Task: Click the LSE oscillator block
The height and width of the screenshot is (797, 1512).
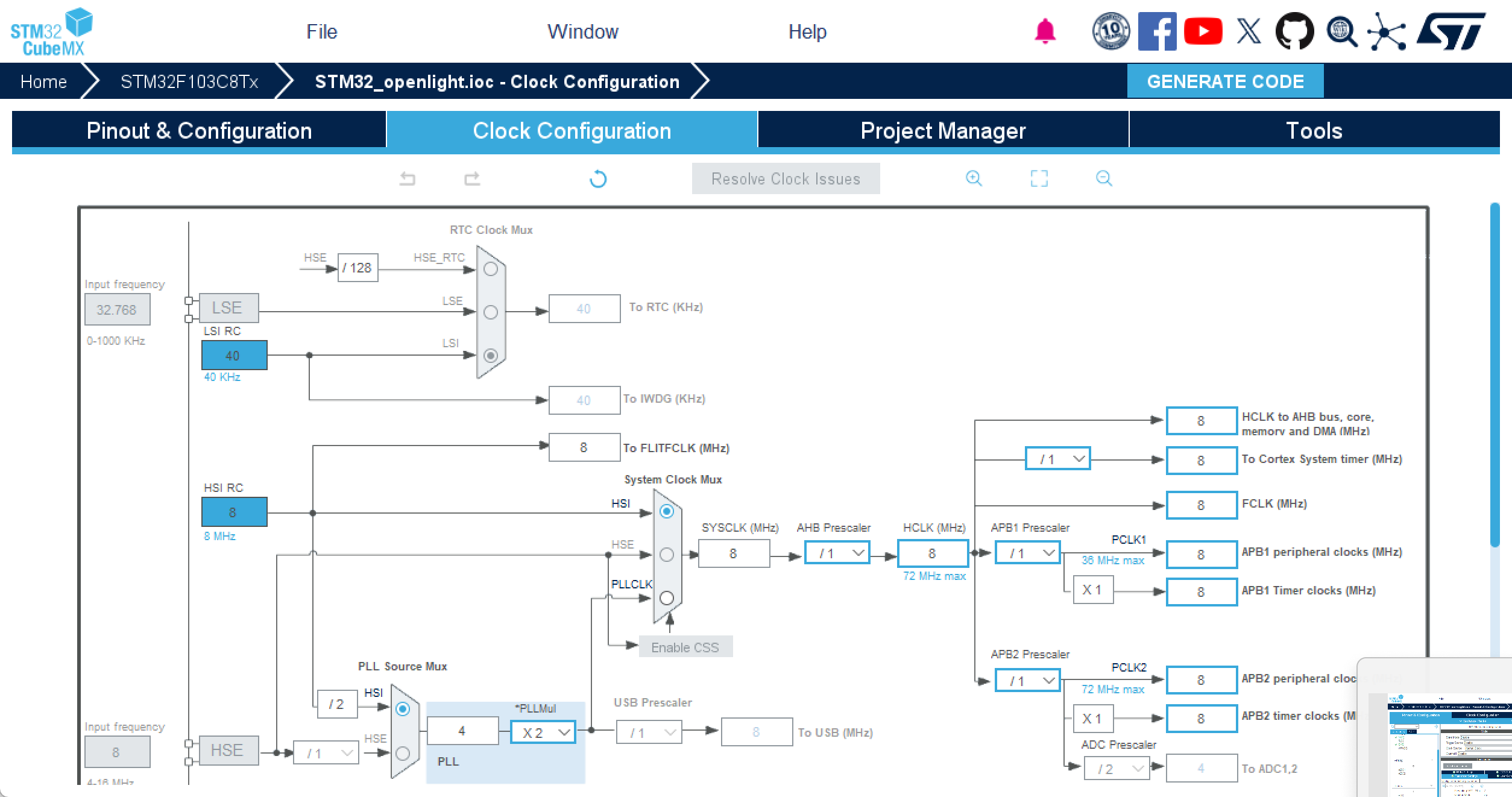Action: coord(228,308)
